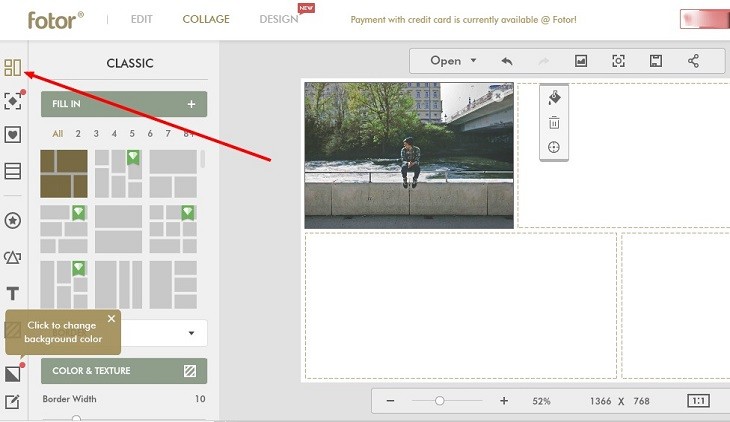
Task: Open the Shapes sidebar icon
Action: pyautogui.click(x=13, y=257)
